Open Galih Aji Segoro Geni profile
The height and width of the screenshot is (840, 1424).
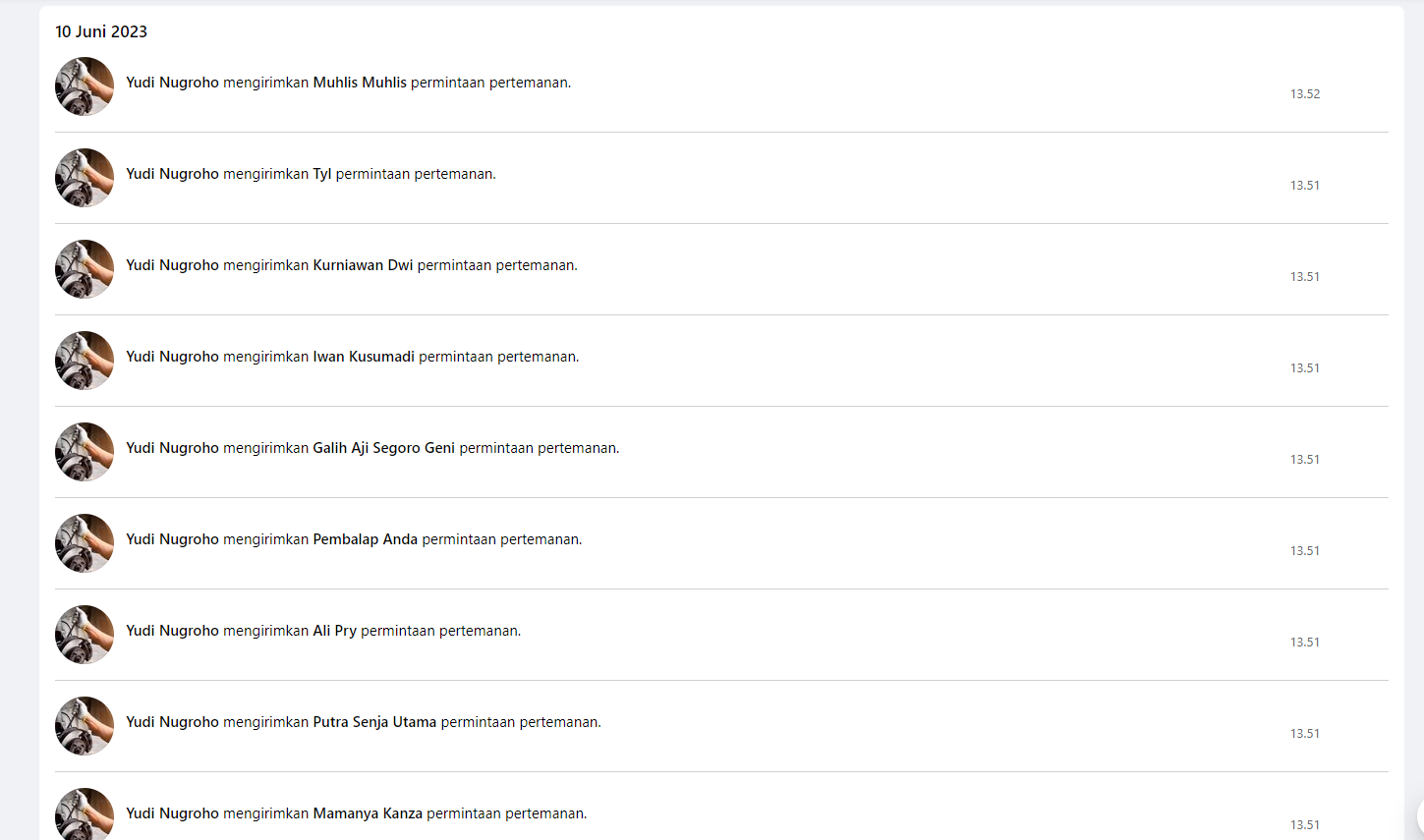[384, 448]
